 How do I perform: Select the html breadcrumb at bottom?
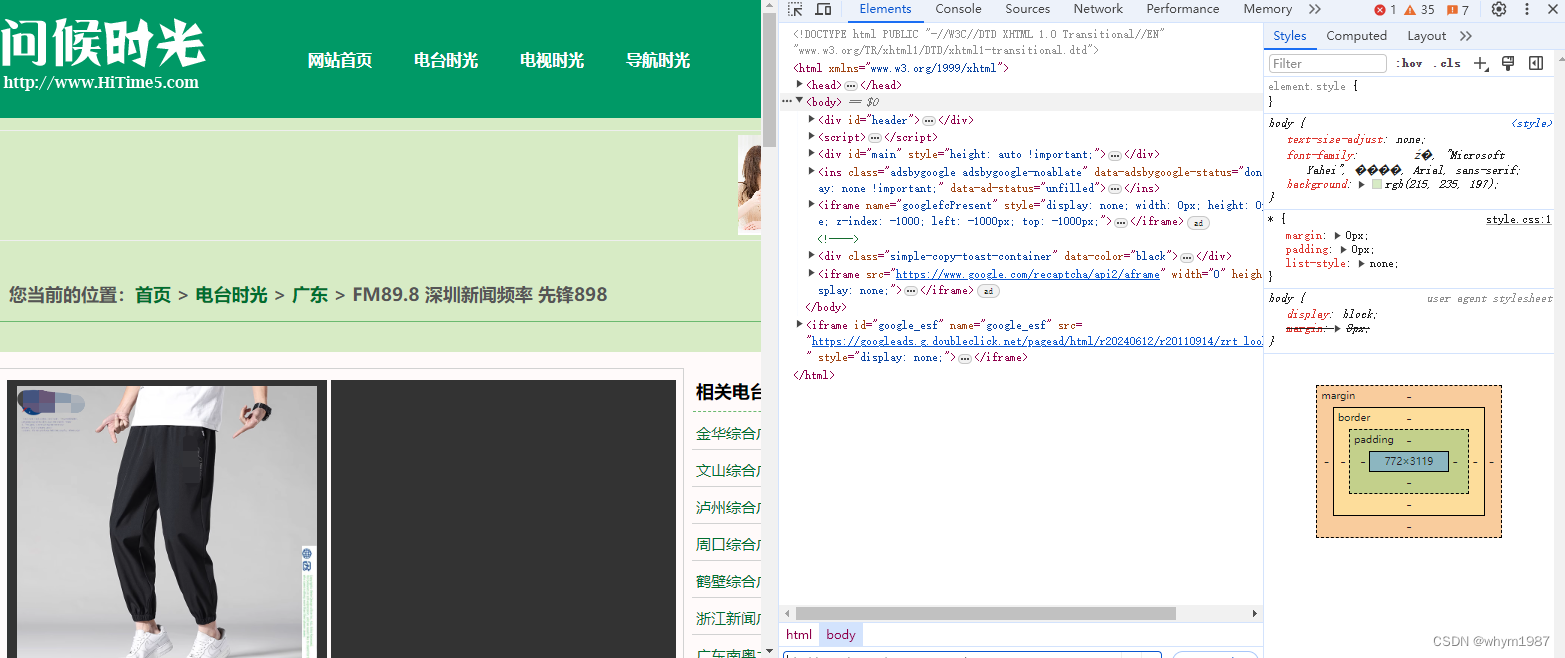pyautogui.click(x=799, y=635)
